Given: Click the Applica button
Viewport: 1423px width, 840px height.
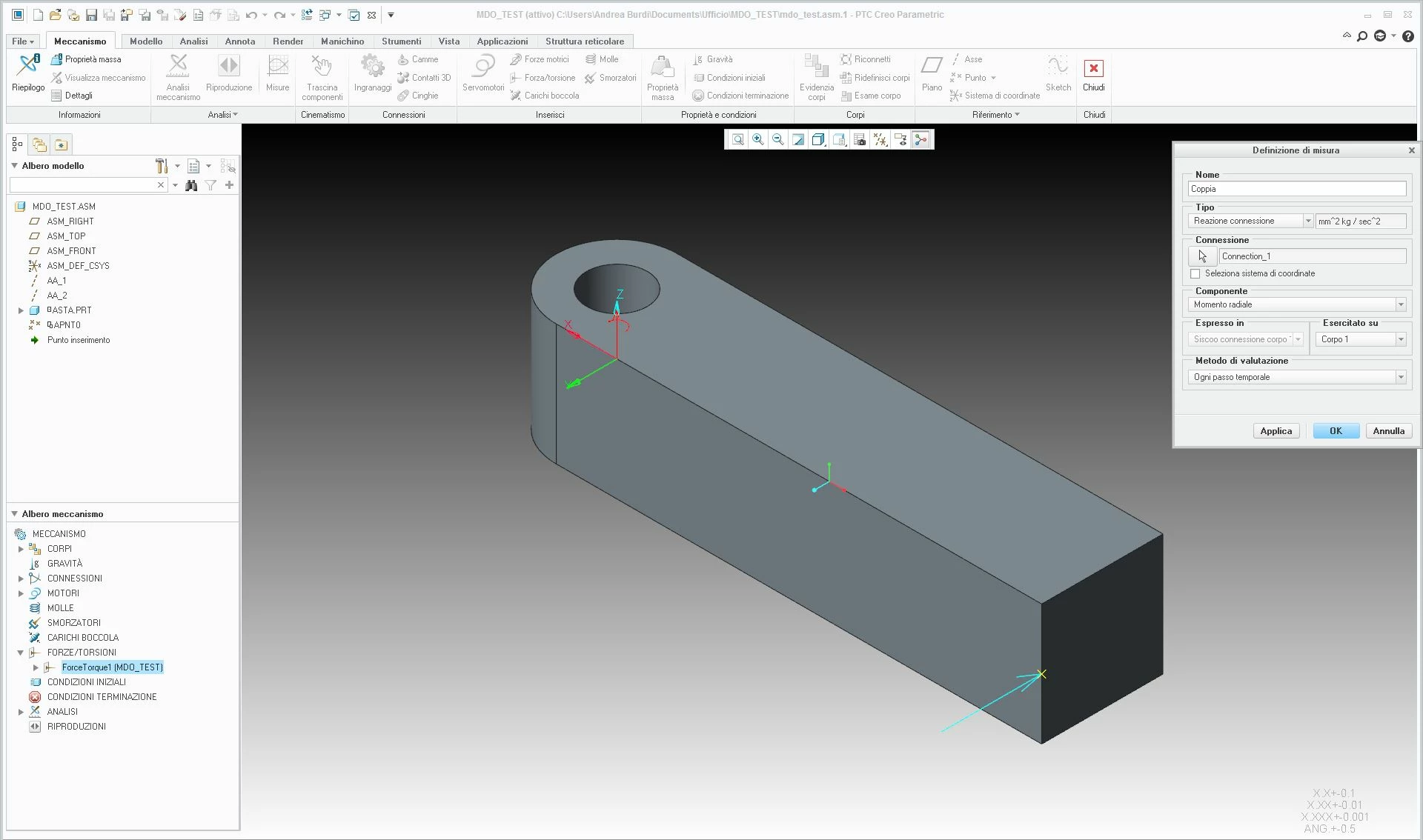Looking at the screenshot, I should click(1276, 431).
